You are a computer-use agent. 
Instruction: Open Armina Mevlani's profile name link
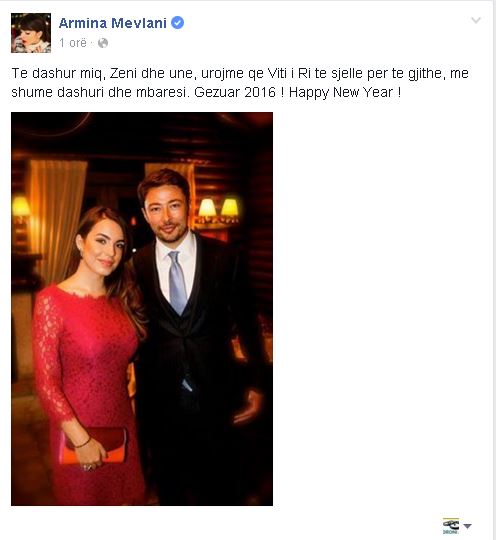[x=113, y=23]
